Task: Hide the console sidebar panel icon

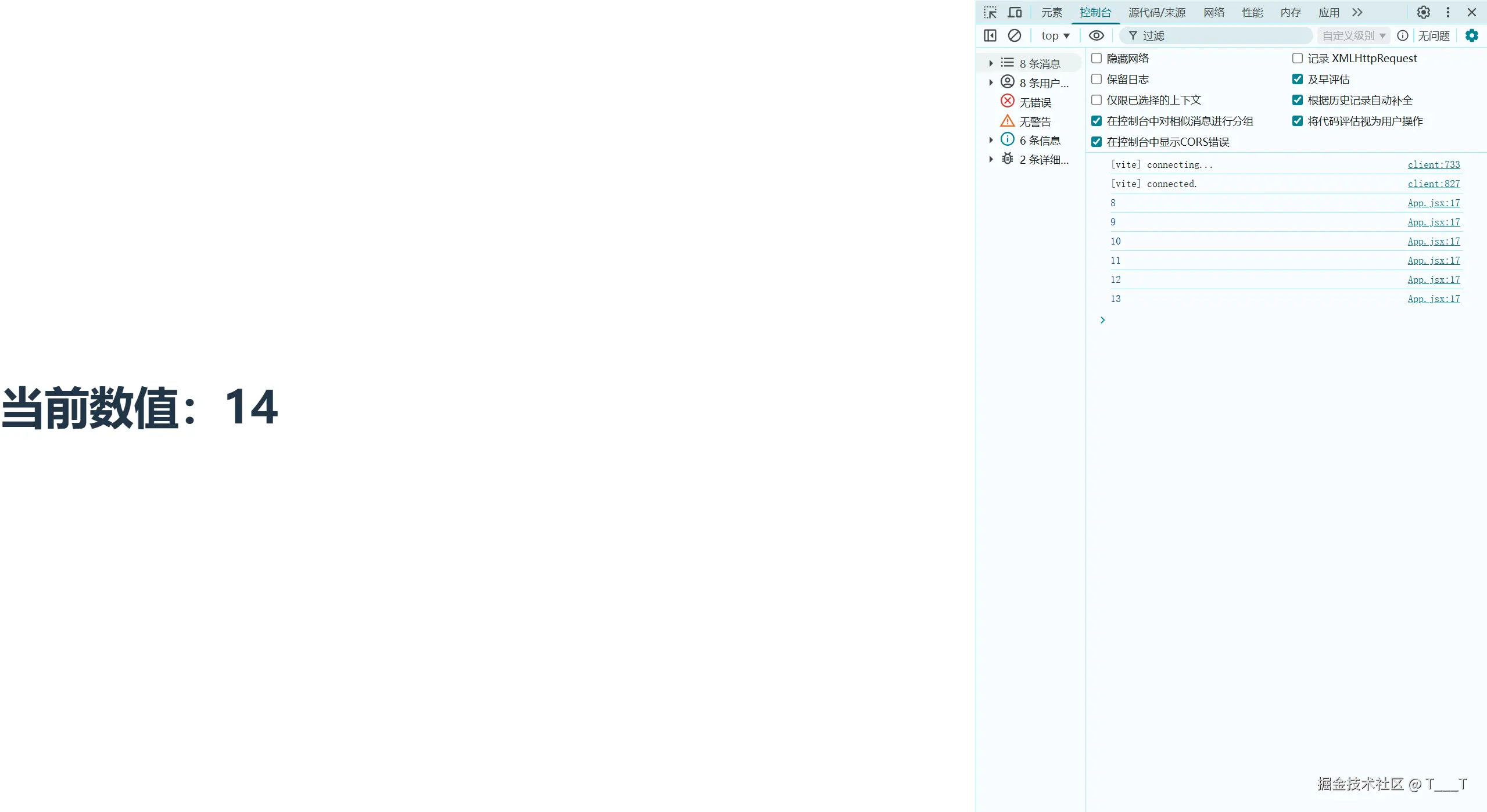Action: [990, 35]
